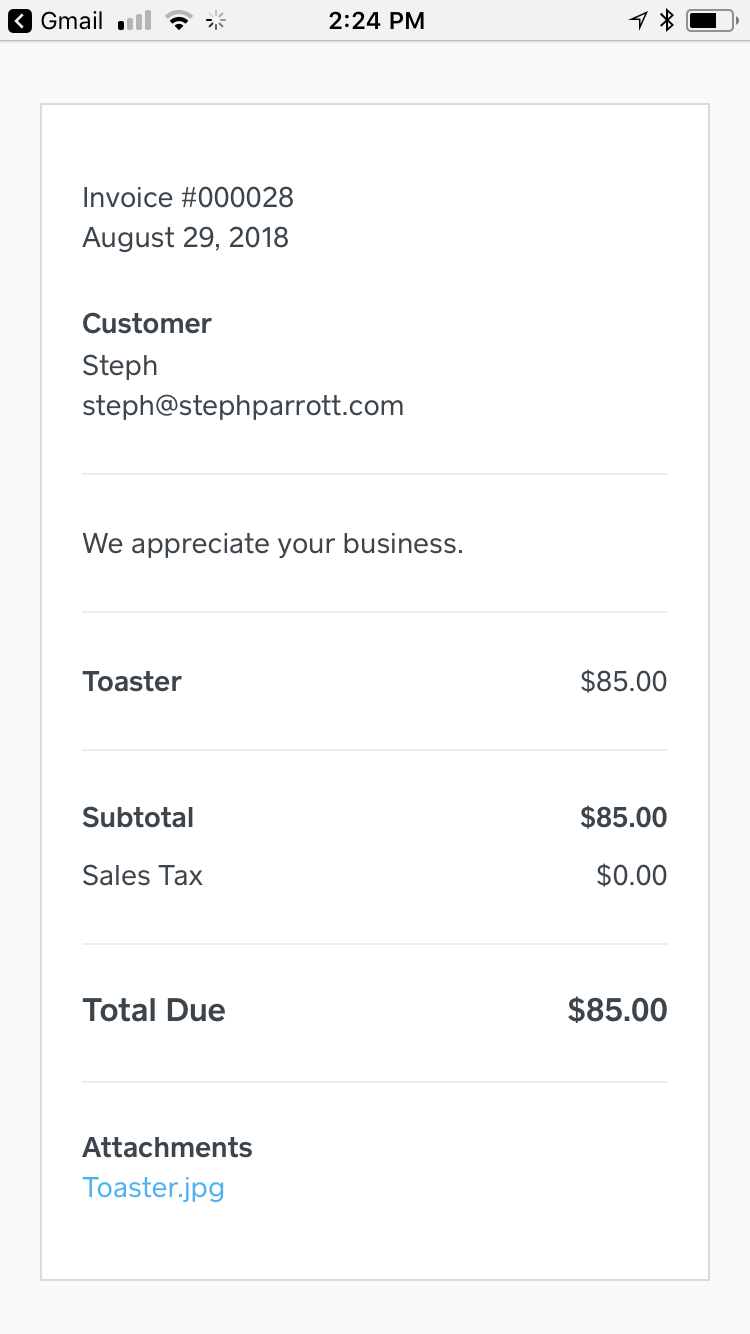Tap the Gmail back-to-app label
The height and width of the screenshot is (1334, 750).
[x=71, y=20]
